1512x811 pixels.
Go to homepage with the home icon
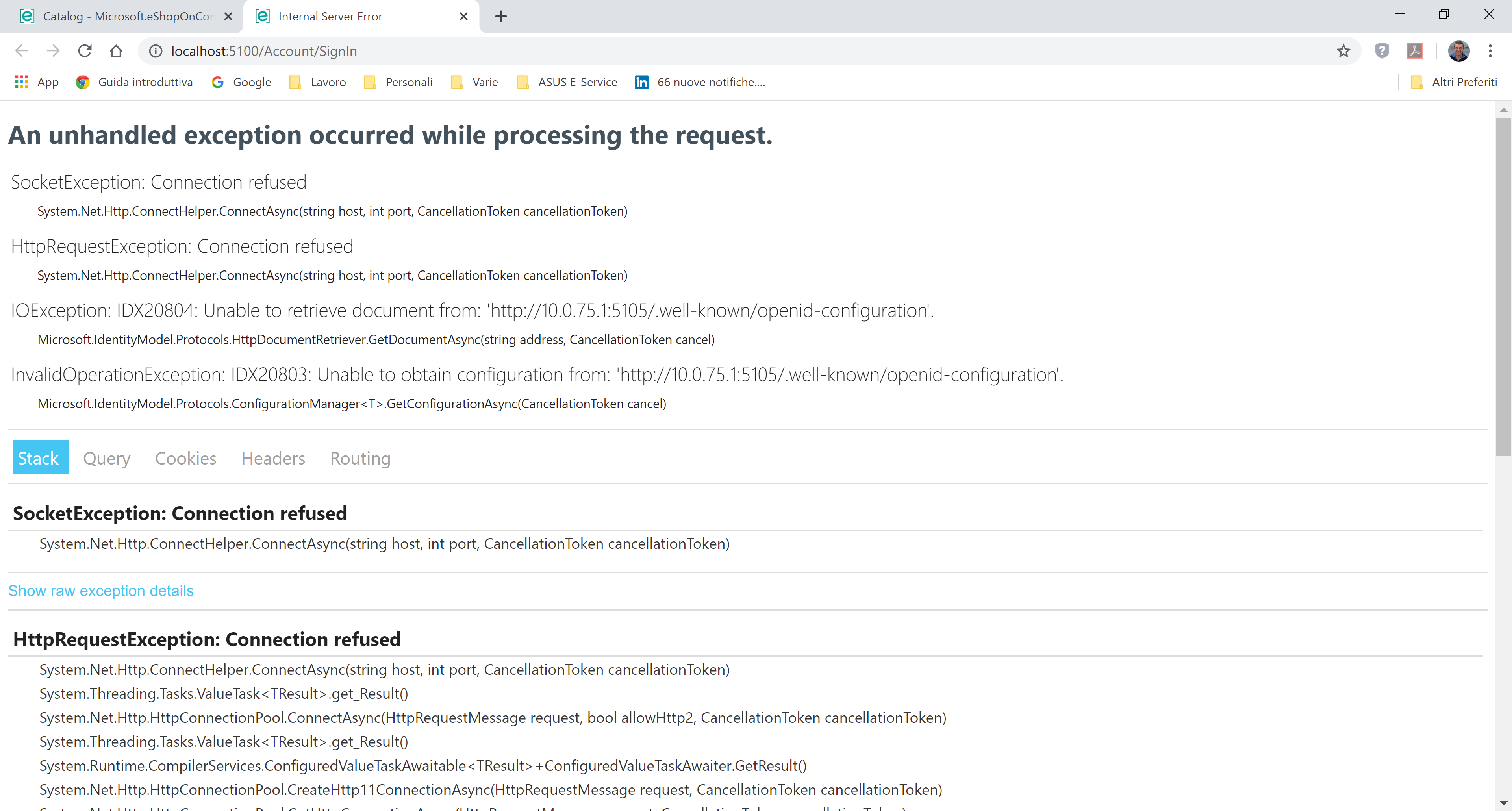116,51
